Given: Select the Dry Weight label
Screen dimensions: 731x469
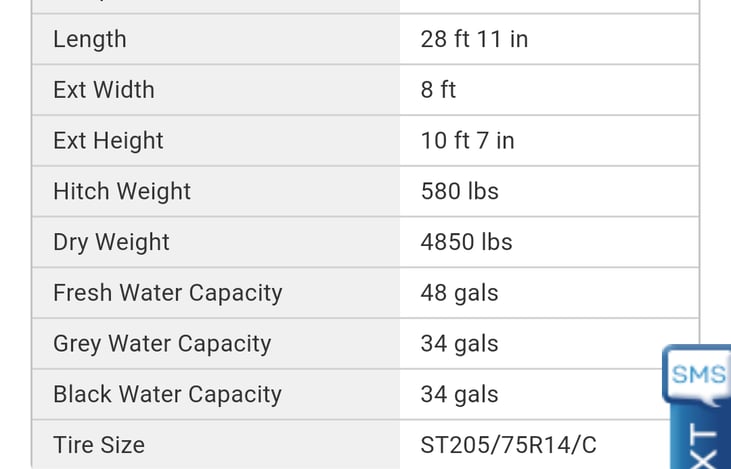Looking at the screenshot, I should 111,242.
